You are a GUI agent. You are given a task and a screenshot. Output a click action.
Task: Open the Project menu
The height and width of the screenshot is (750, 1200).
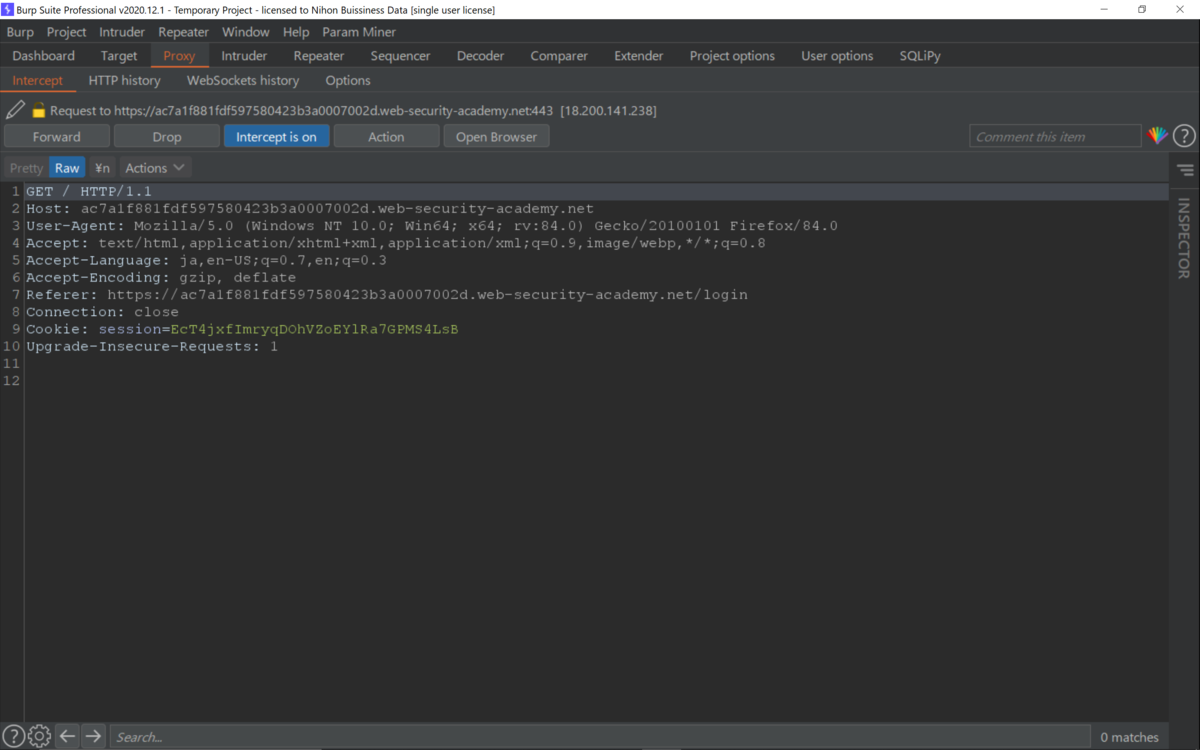coord(67,32)
